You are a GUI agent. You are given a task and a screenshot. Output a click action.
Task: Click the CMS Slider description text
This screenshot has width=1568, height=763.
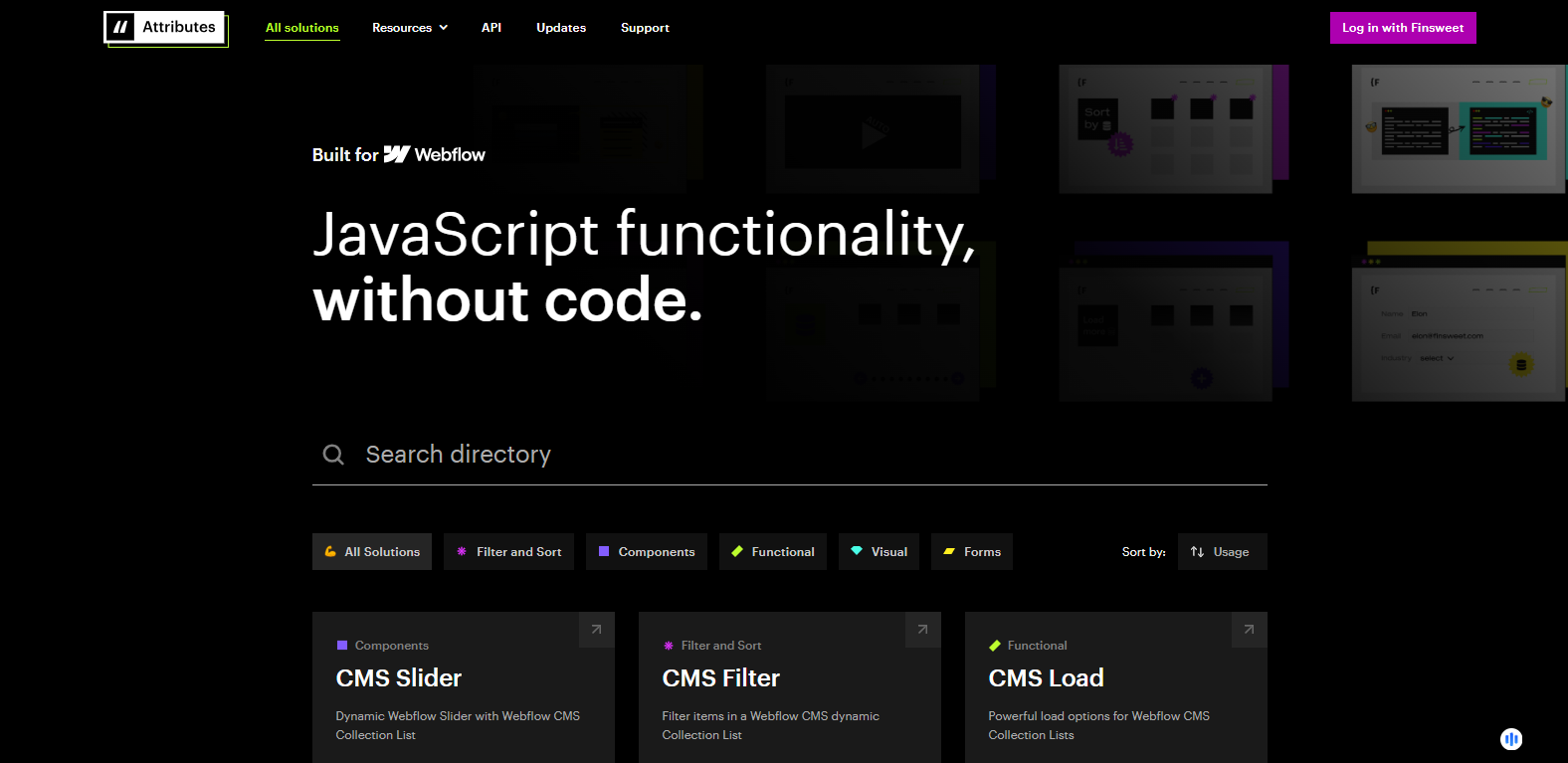[x=458, y=725]
